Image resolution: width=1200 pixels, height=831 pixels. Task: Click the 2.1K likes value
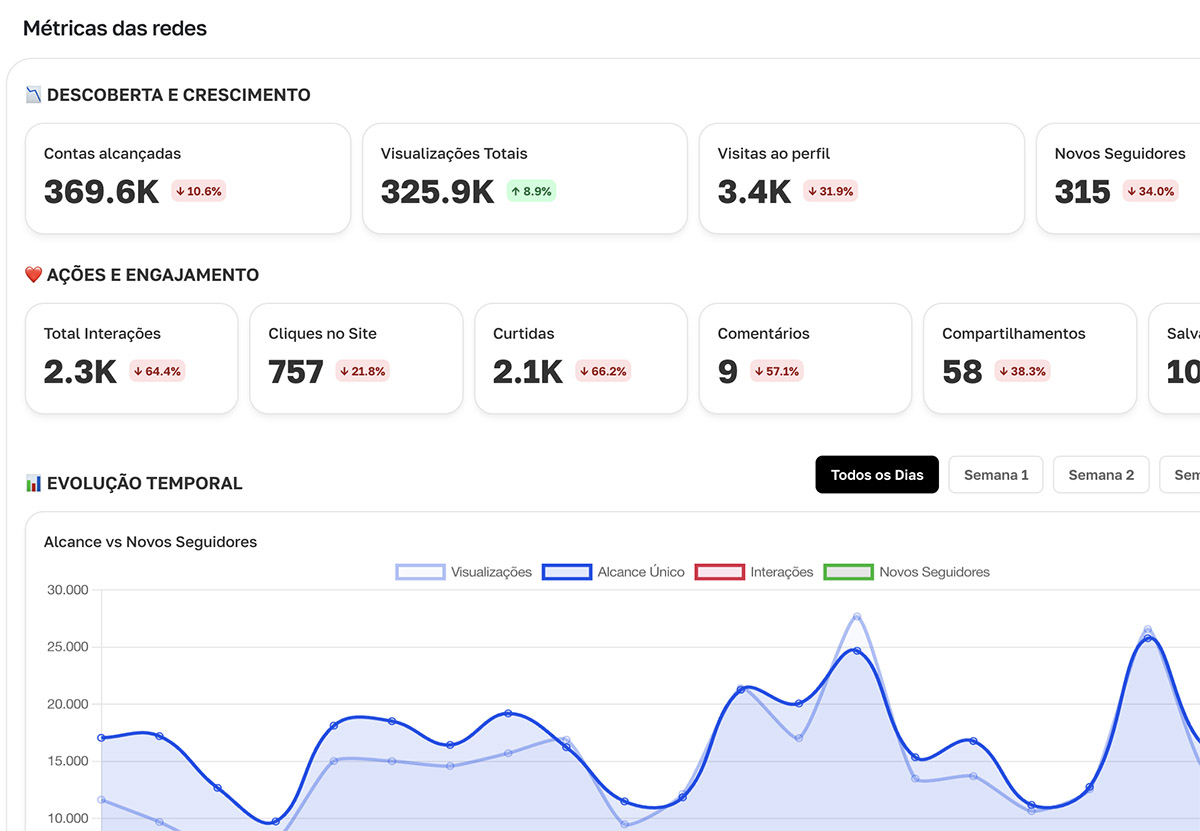528,371
